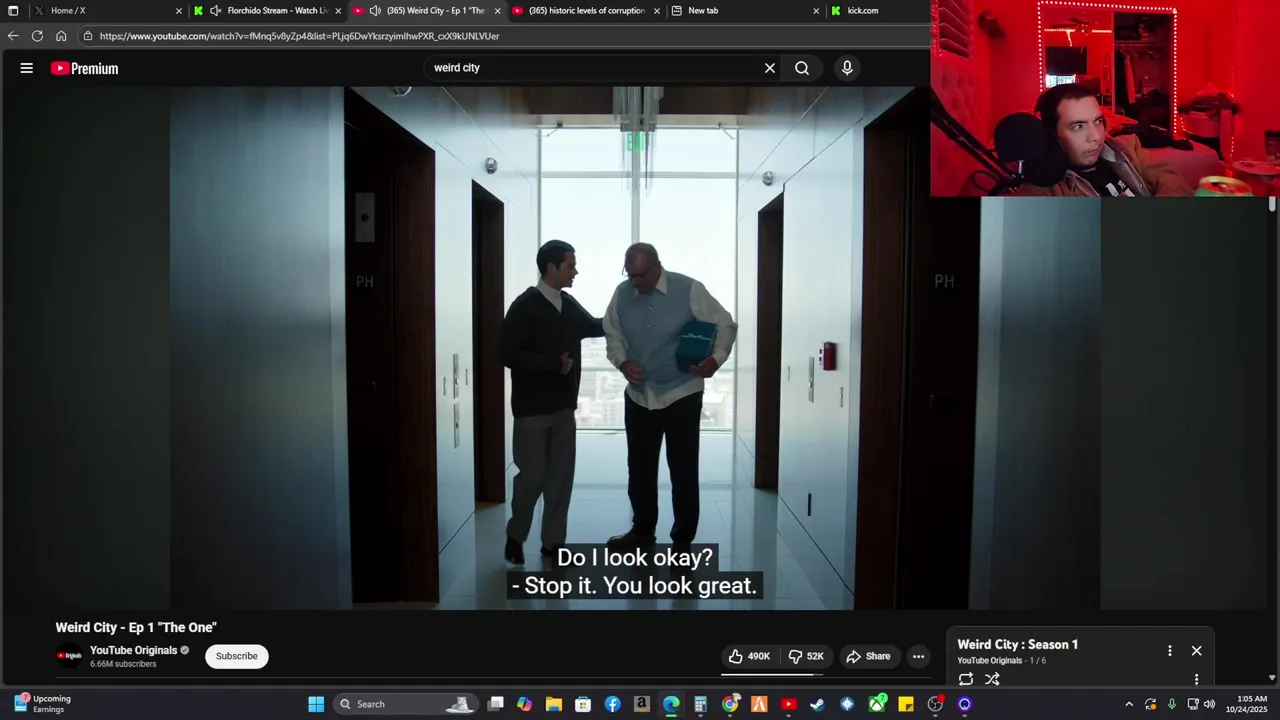Go back in browser history
1280x720 pixels.
tap(13, 36)
